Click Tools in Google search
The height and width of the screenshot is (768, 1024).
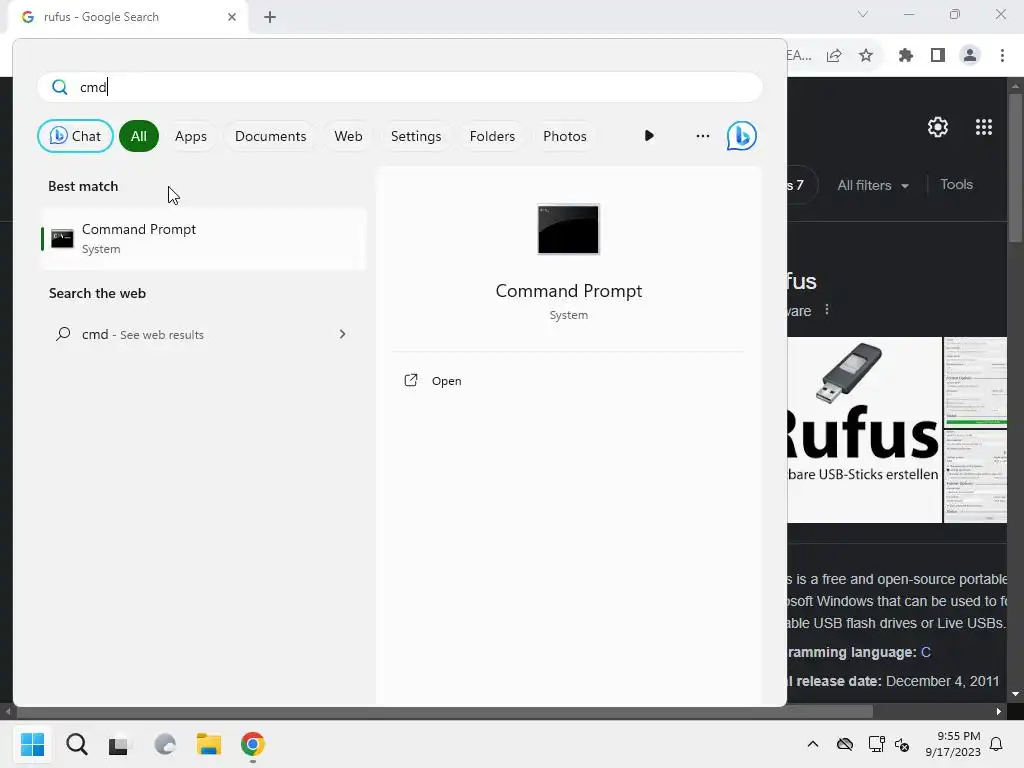point(957,185)
